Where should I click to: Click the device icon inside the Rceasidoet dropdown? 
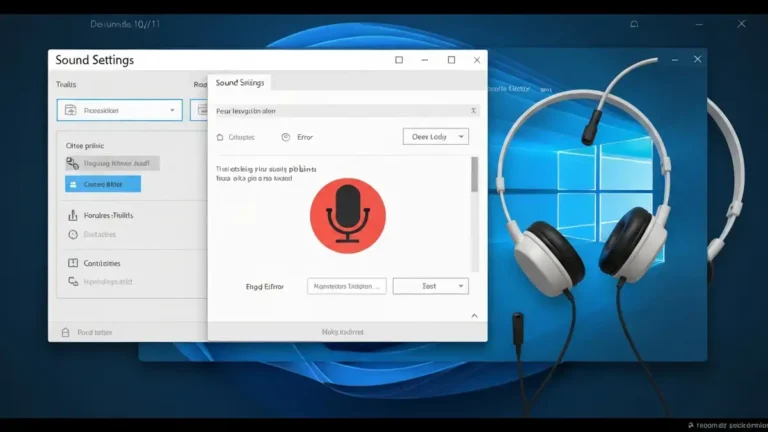click(71, 110)
